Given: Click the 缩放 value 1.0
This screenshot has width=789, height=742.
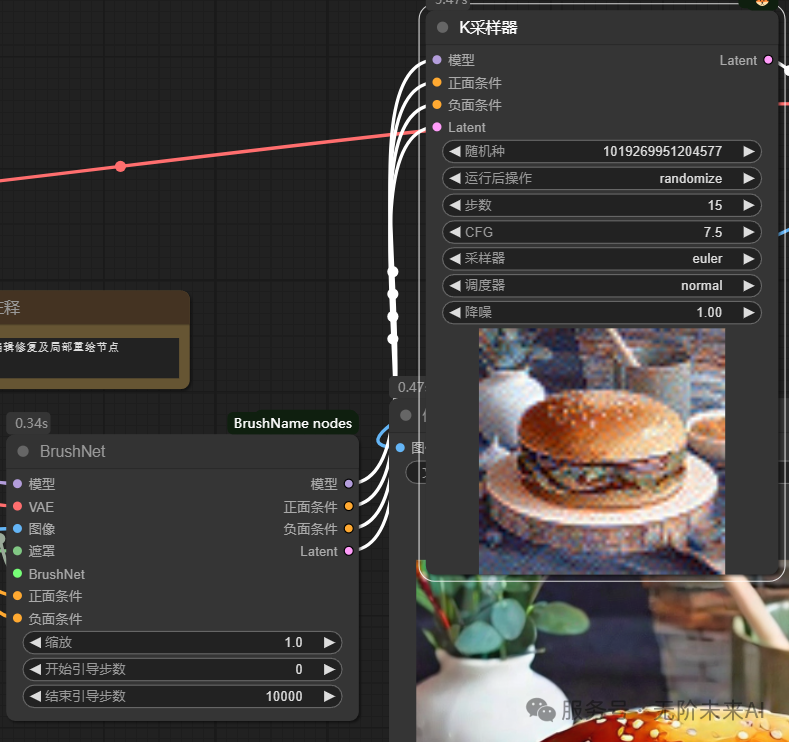Looking at the screenshot, I should point(293,642).
